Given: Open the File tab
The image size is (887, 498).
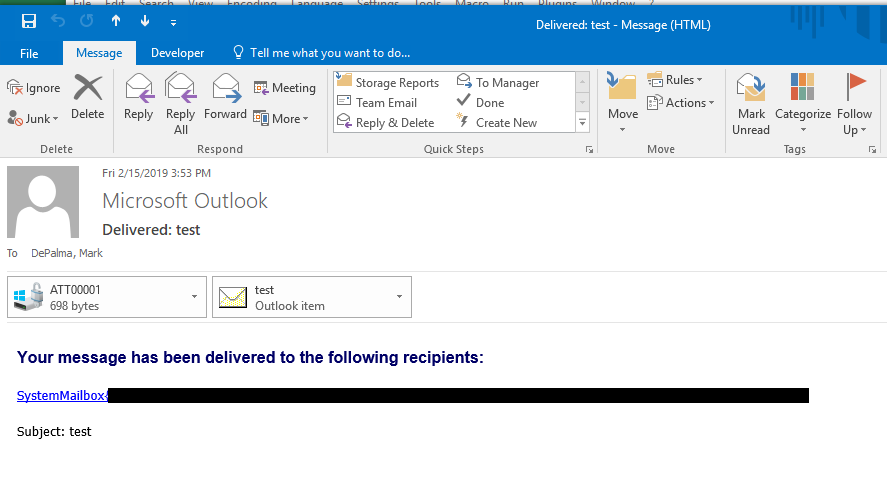Looking at the screenshot, I should coord(29,53).
